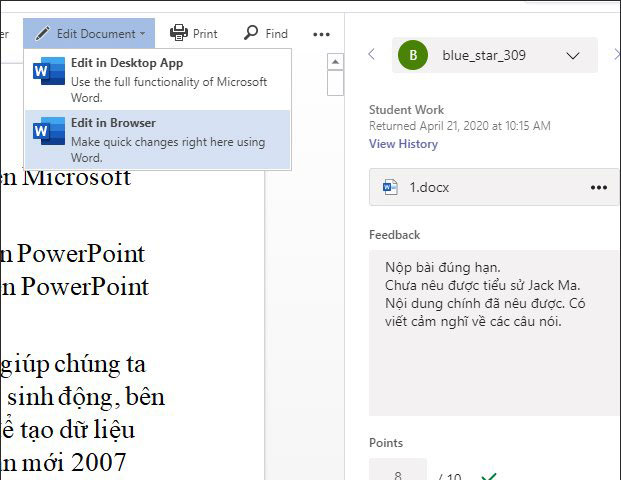
Task: Click the Student Work heading
Action: pos(406,110)
